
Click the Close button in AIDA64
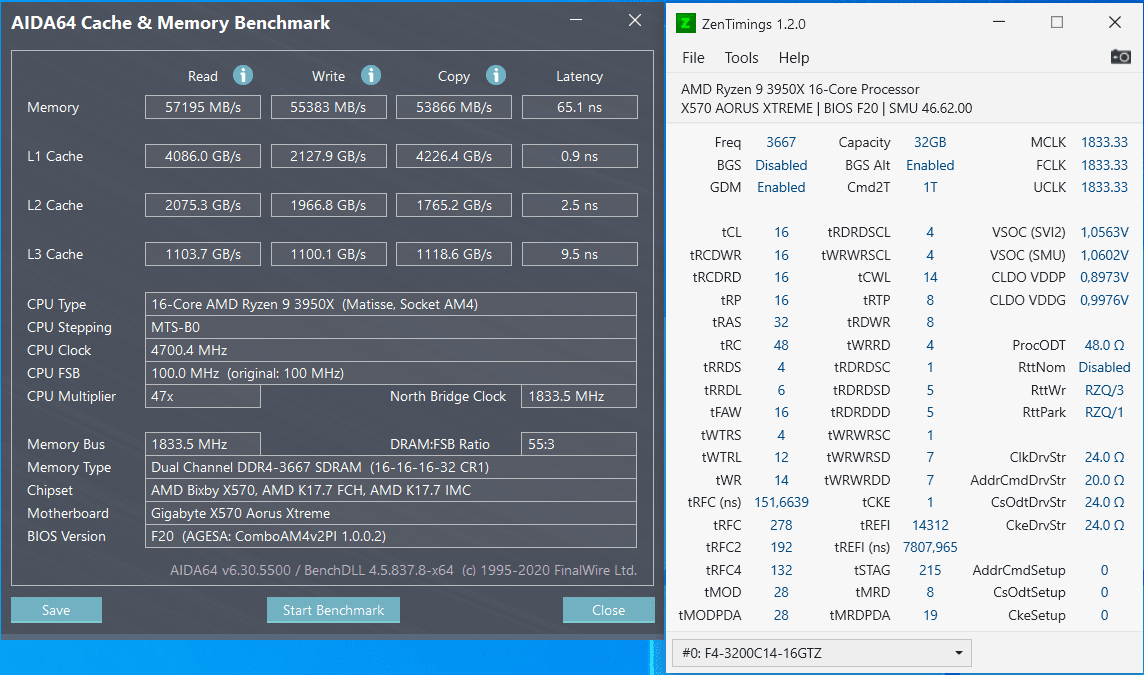[608, 610]
